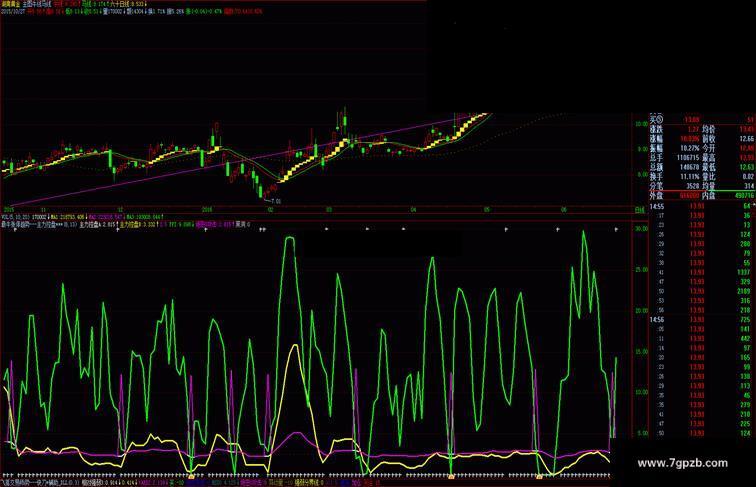Click the 日线 period label on time axis
The width and height of the screenshot is (756, 487).
639,210
